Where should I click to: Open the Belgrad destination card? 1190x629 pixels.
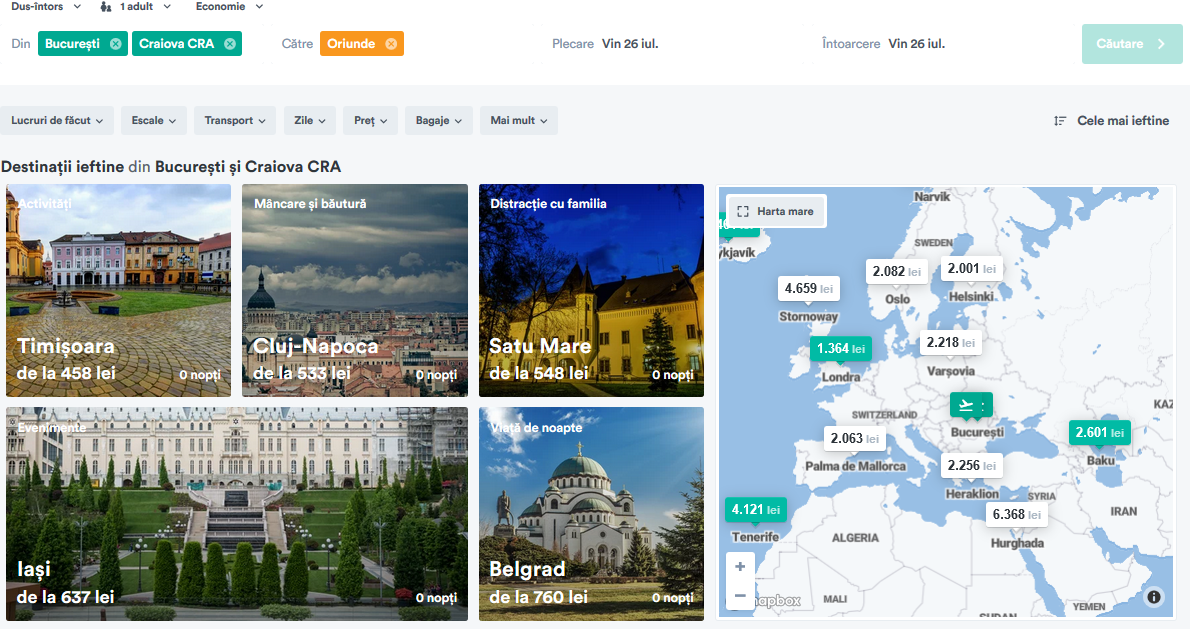(x=591, y=513)
